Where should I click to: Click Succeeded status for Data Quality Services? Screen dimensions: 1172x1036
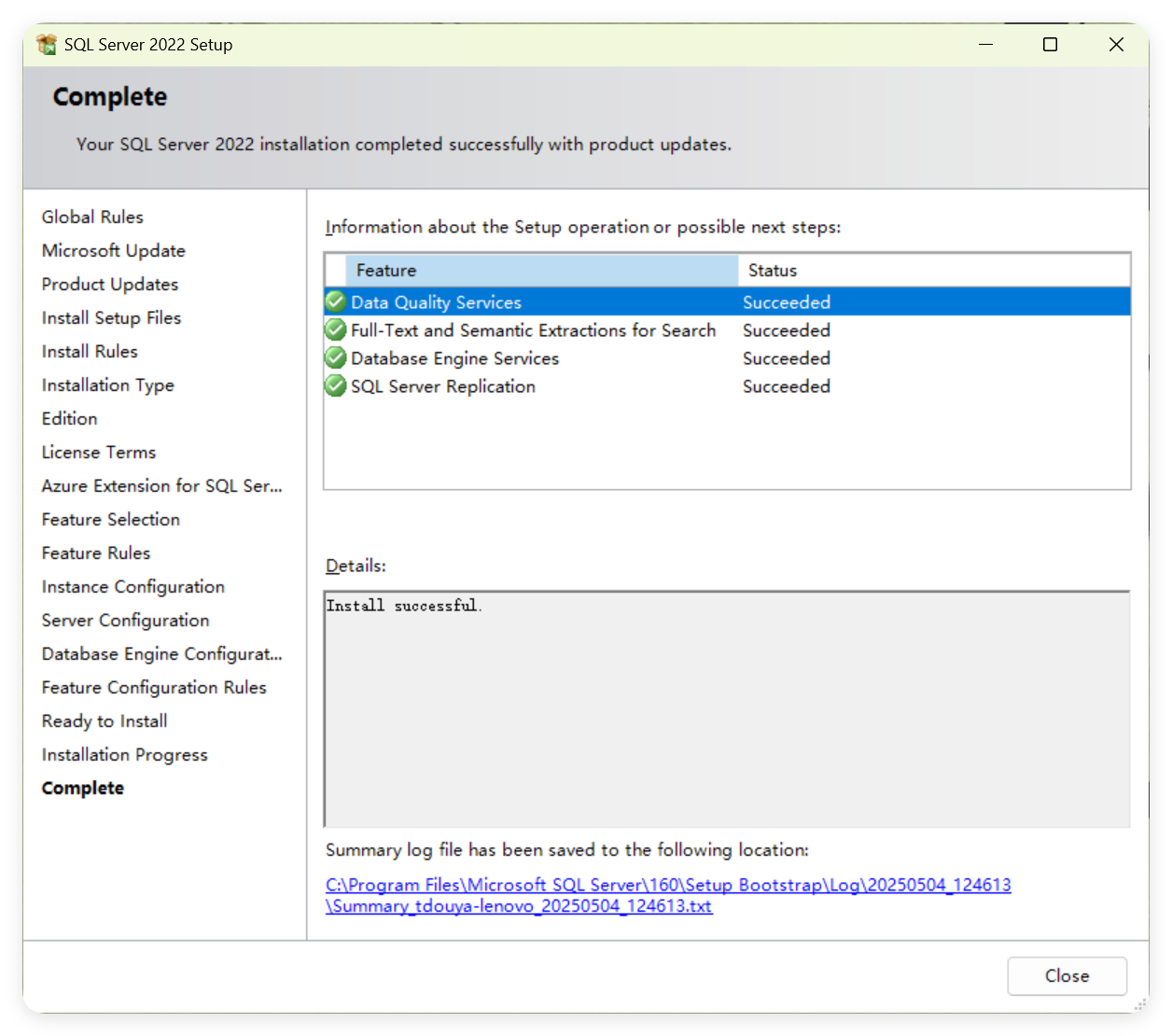point(787,302)
